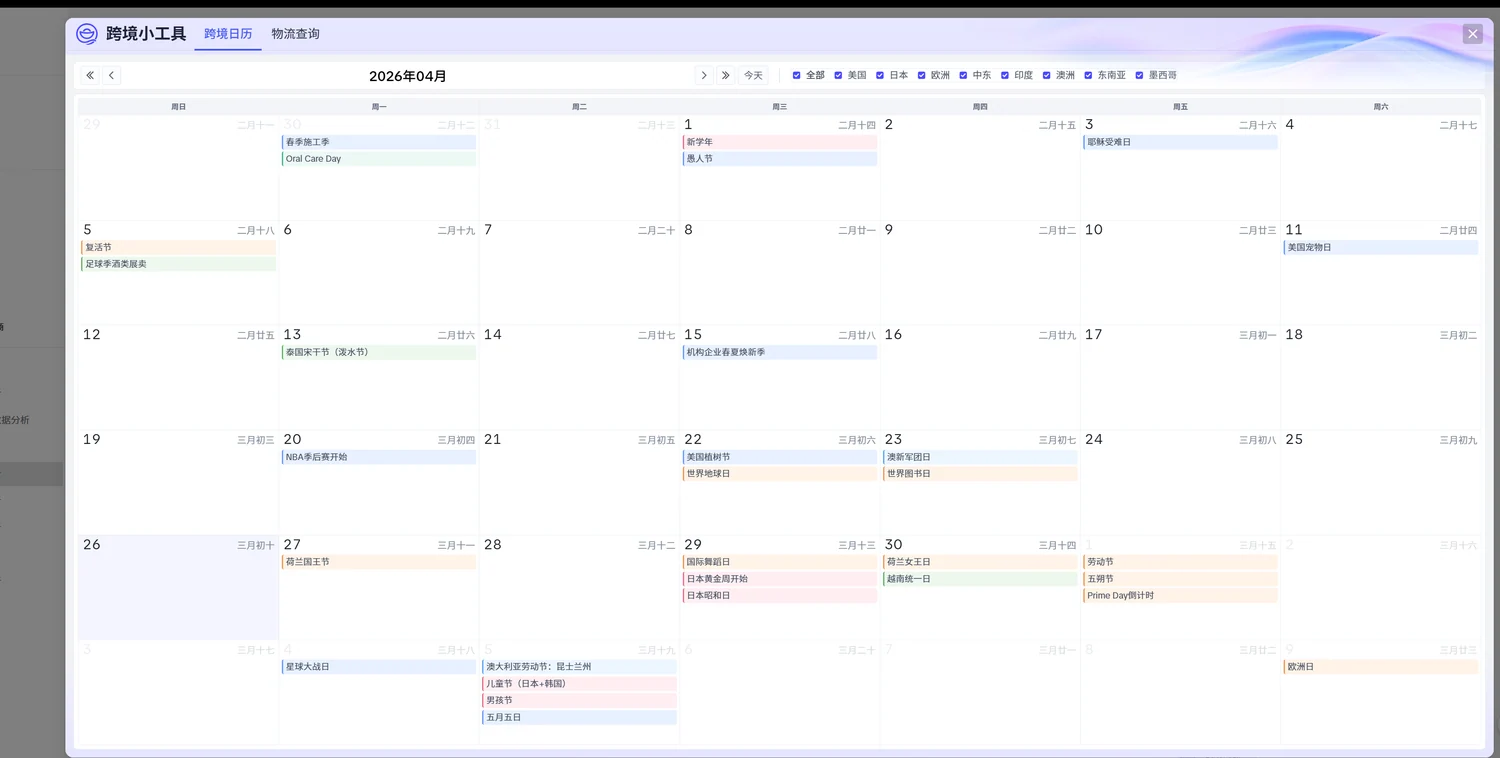Uncheck the 美国 region filter
Screen dimensions: 1500x758
click(838, 75)
